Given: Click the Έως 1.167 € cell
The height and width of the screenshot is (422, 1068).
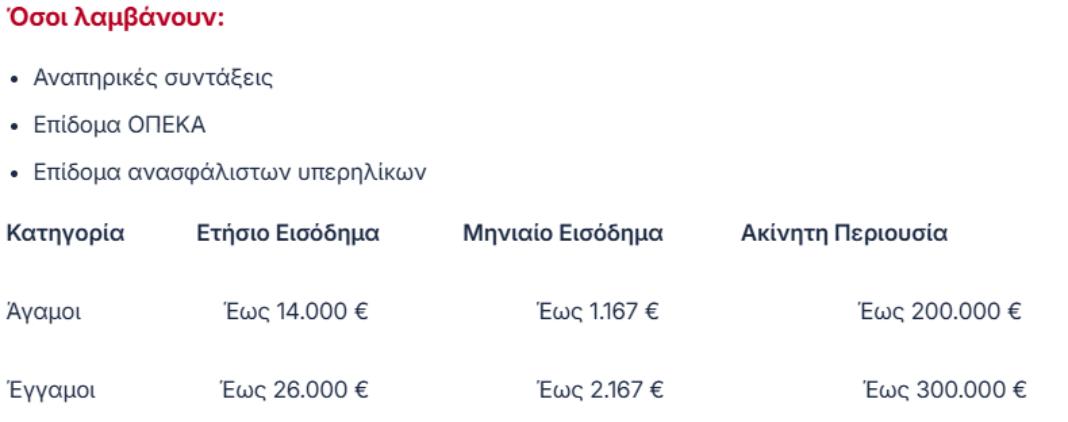Looking at the screenshot, I should (x=597, y=312).
